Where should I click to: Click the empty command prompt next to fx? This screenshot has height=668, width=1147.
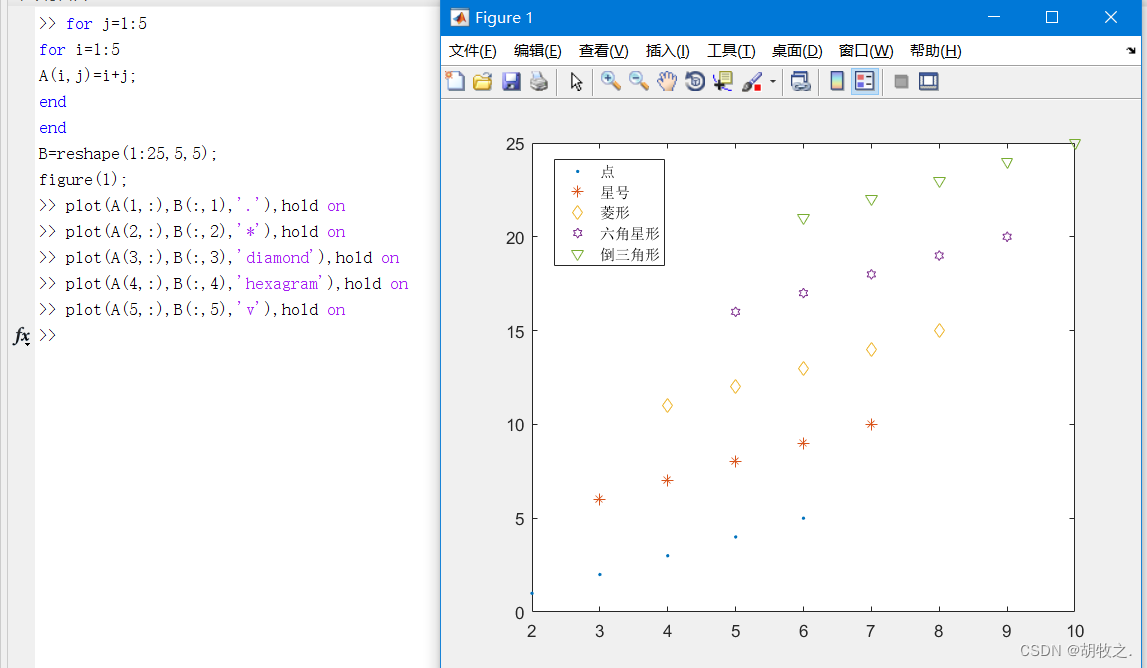coord(48,336)
